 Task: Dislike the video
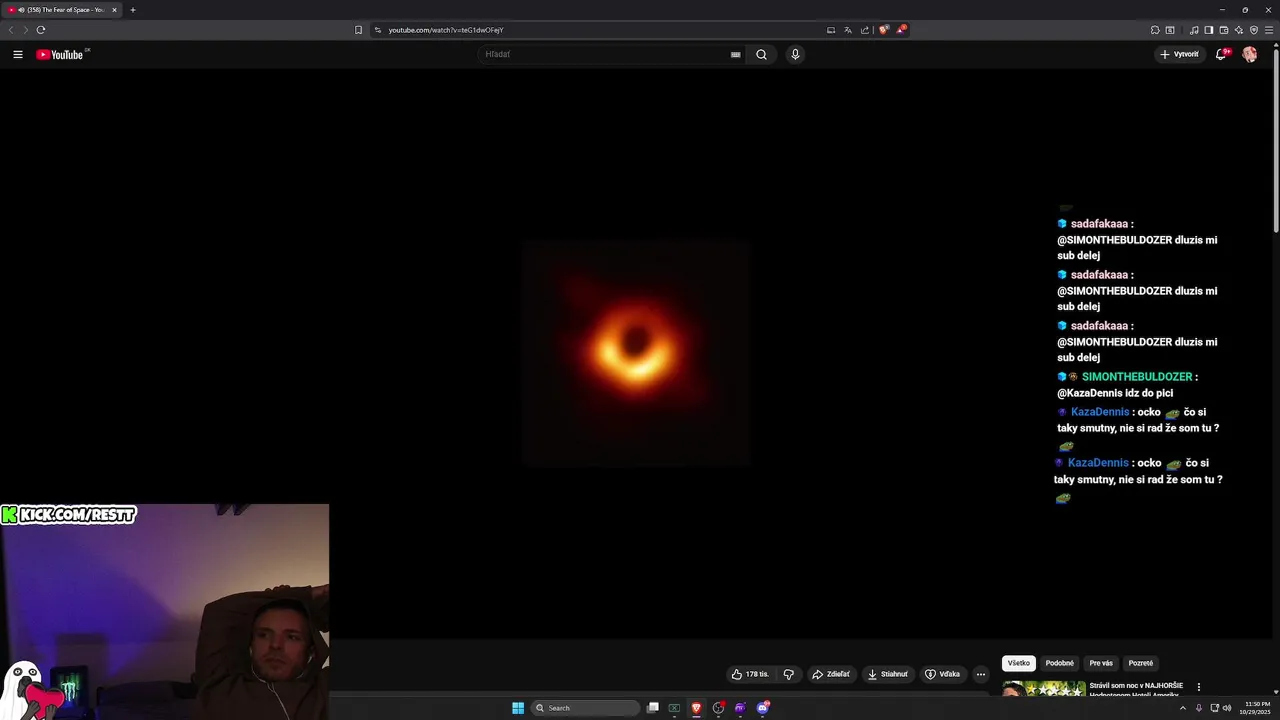(788, 674)
